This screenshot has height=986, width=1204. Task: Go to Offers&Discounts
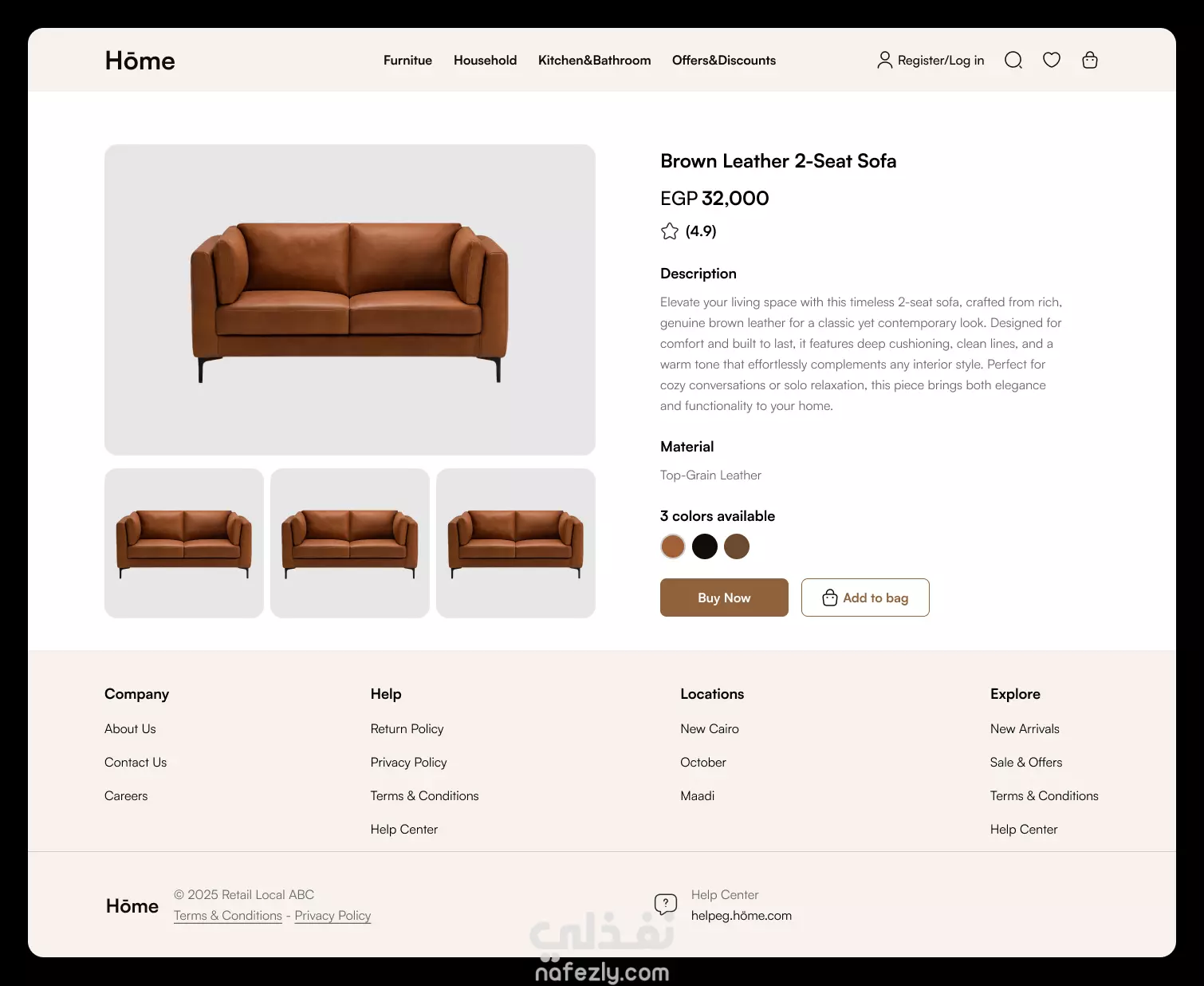coord(724,61)
